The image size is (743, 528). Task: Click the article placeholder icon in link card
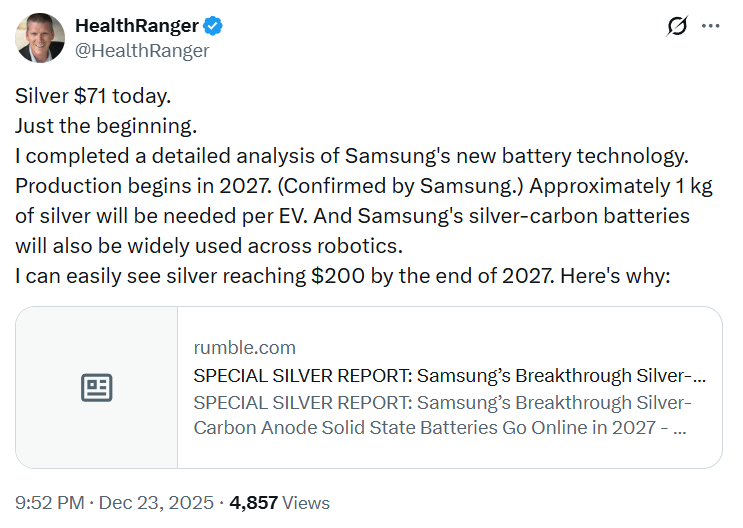pos(97,388)
